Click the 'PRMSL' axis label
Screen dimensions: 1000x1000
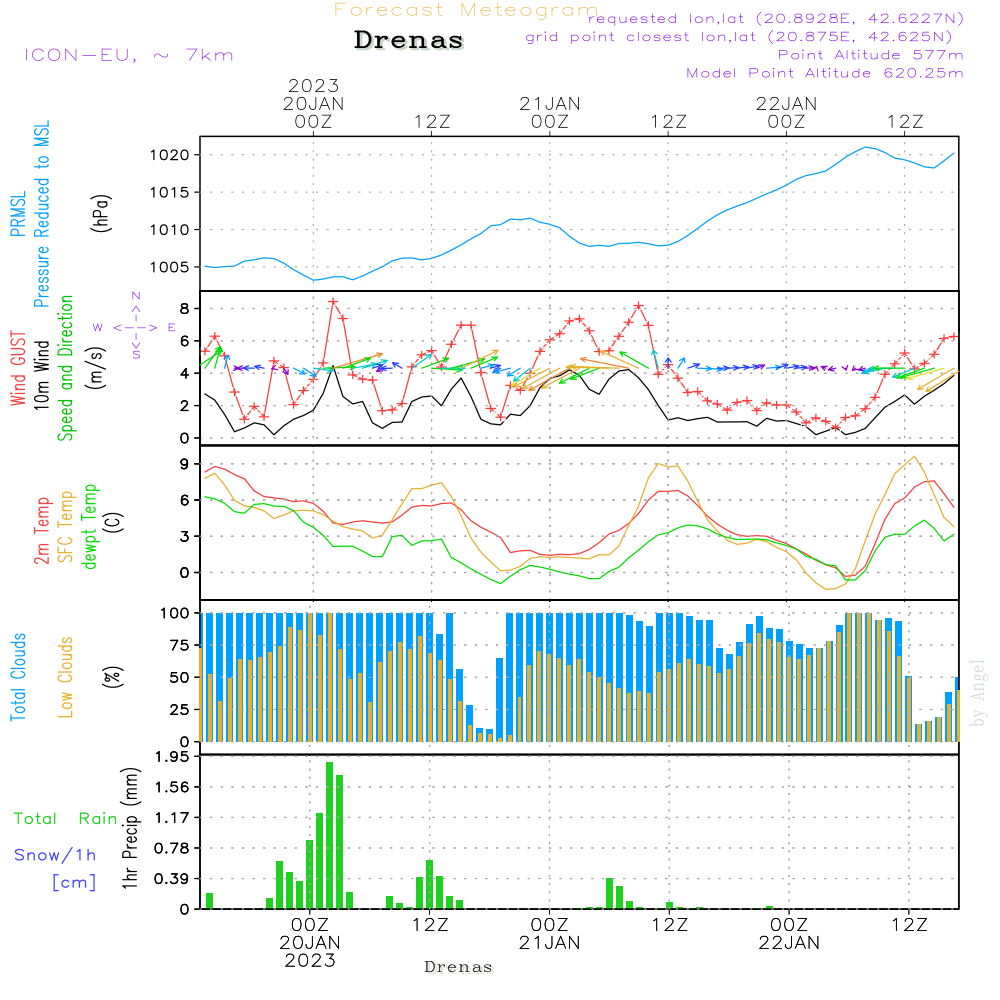tap(18, 214)
